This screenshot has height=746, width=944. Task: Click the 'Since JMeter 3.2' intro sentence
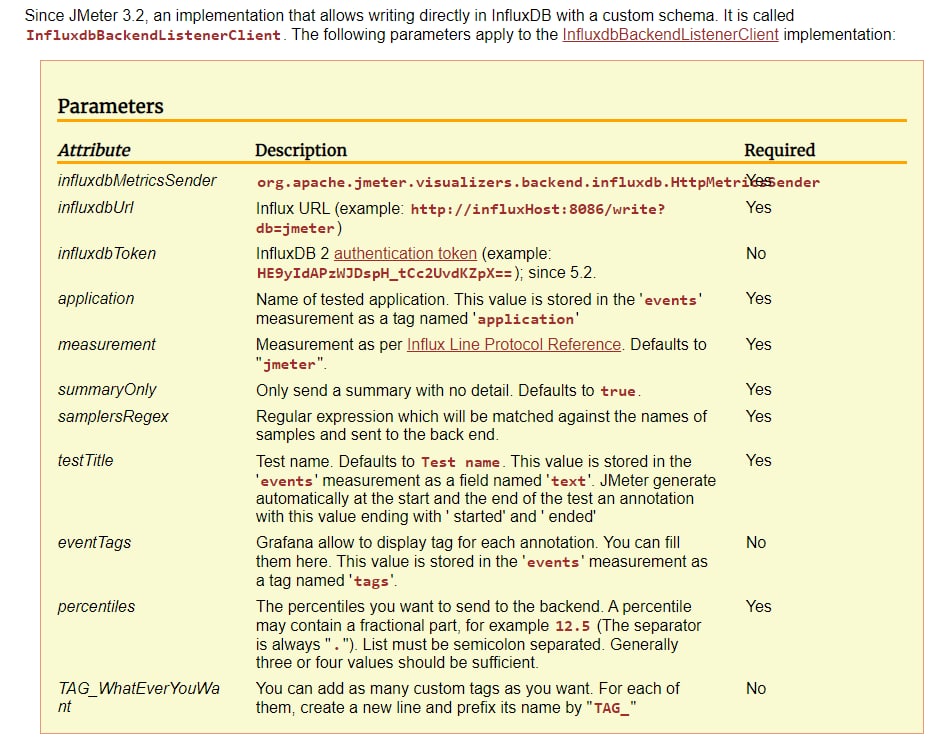coord(409,16)
